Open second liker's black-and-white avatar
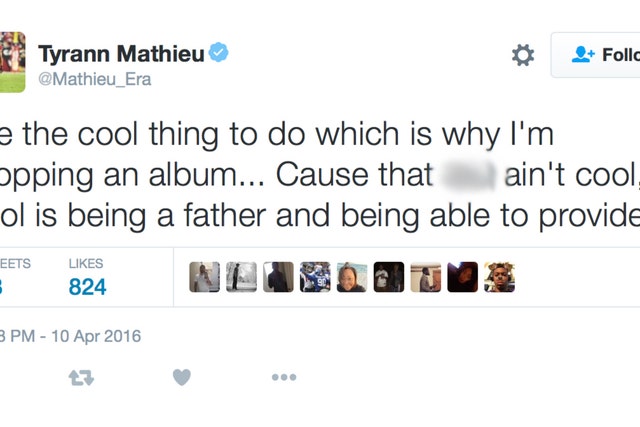 click(241, 277)
